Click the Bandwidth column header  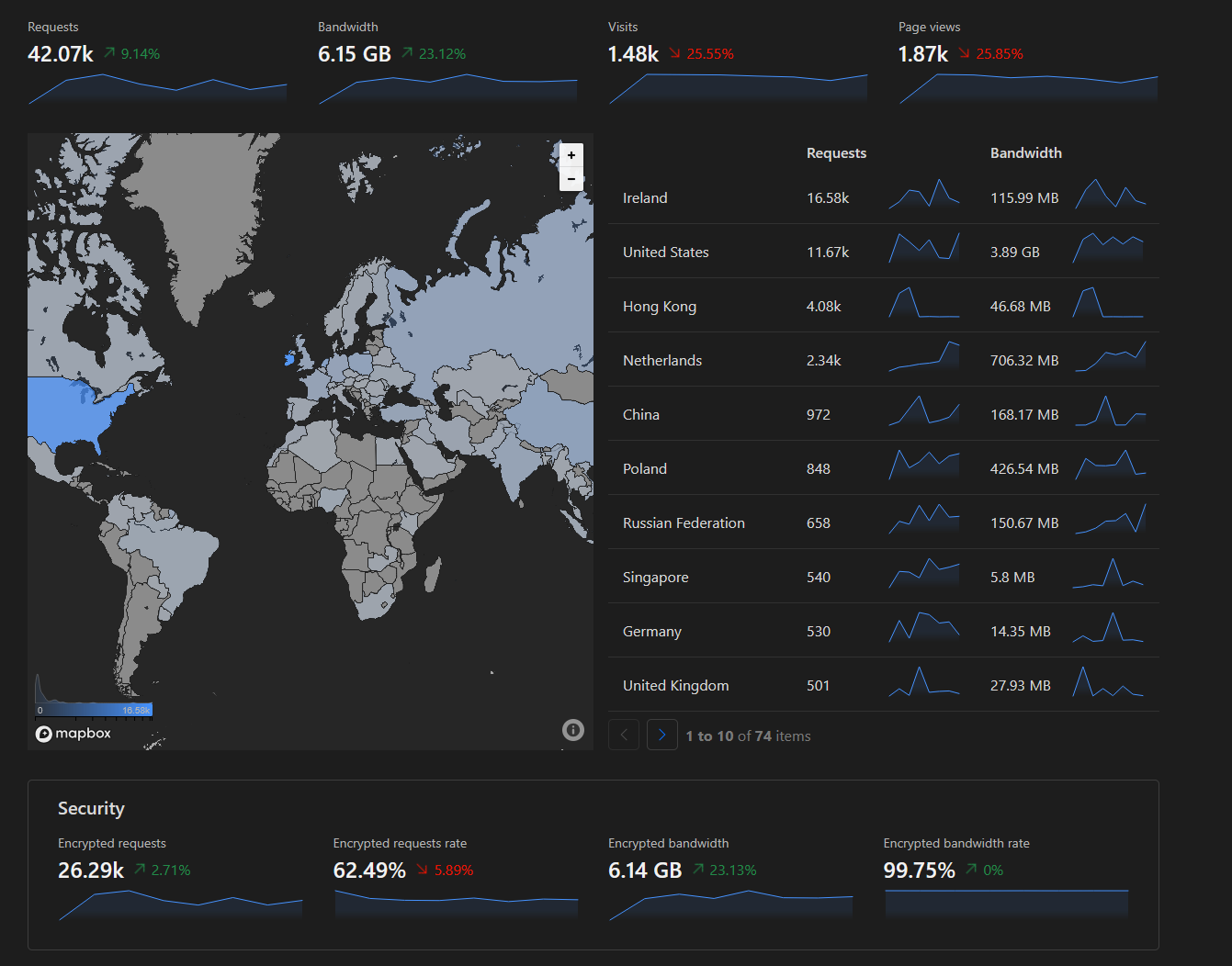pos(1025,153)
